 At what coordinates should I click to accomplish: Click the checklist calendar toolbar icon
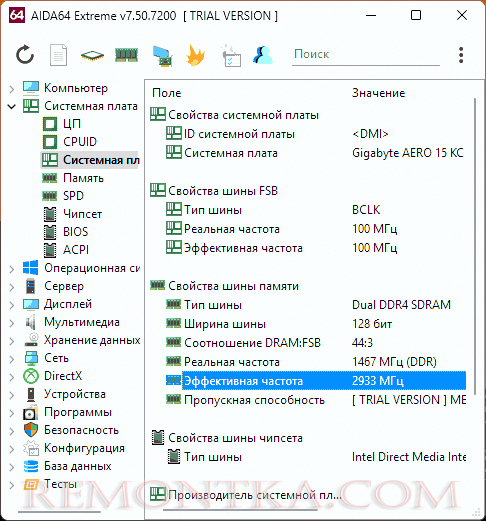point(231,56)
